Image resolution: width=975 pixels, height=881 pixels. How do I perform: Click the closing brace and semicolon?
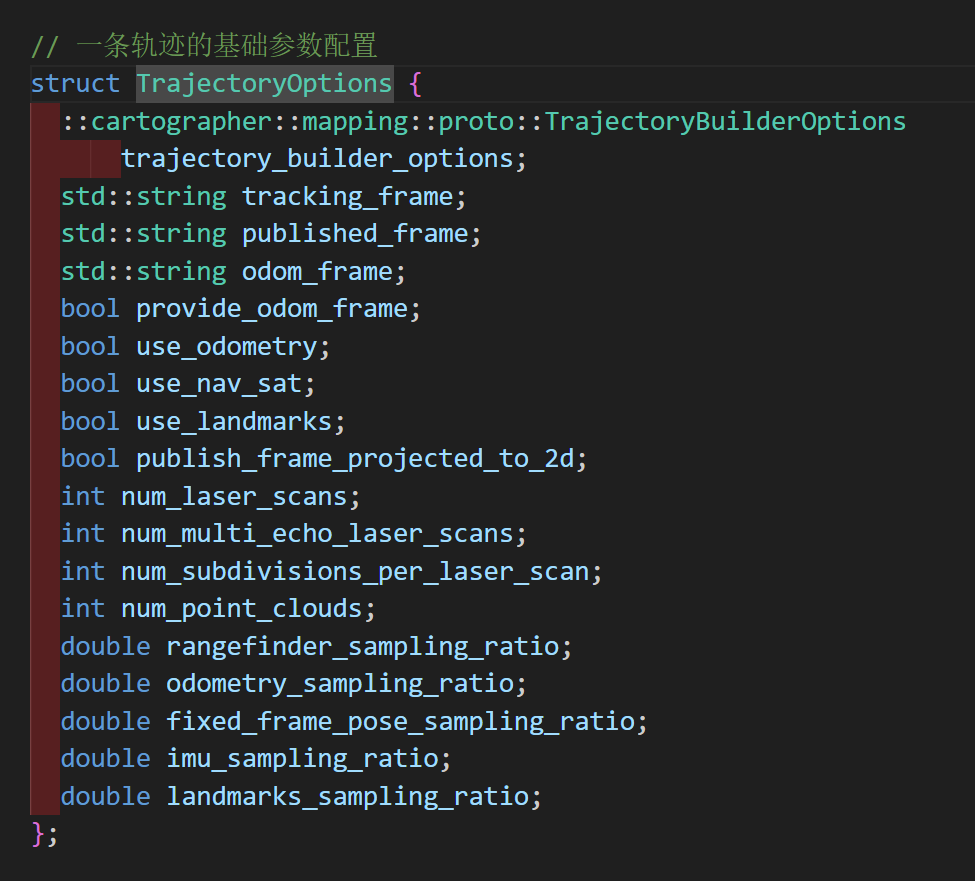[44, 834]
